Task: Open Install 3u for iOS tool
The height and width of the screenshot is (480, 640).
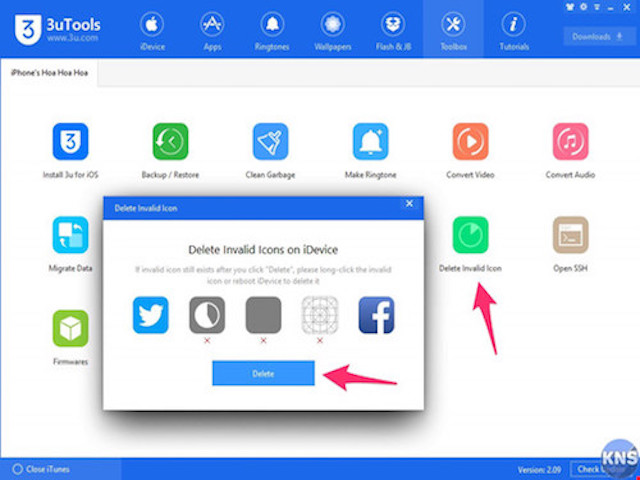Action: 71,141
